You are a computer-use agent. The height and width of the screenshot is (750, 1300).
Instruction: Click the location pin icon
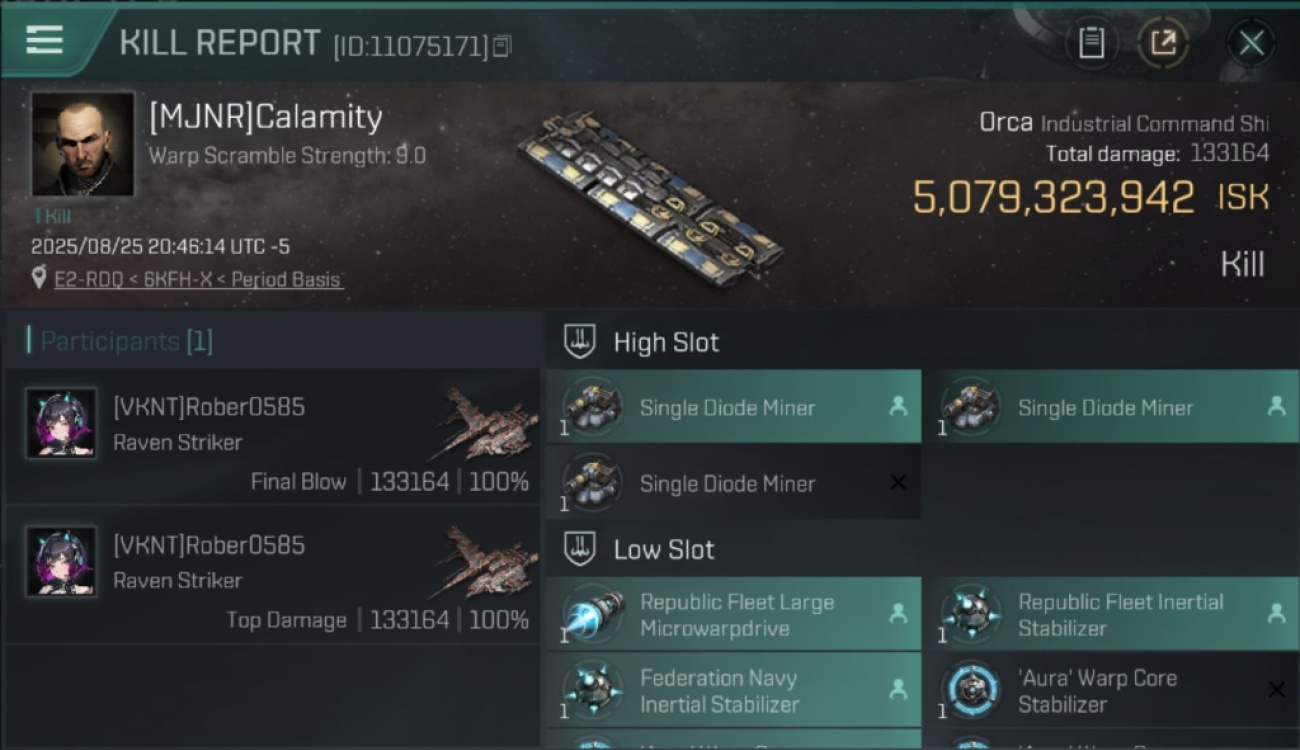[x=39, y=279]
